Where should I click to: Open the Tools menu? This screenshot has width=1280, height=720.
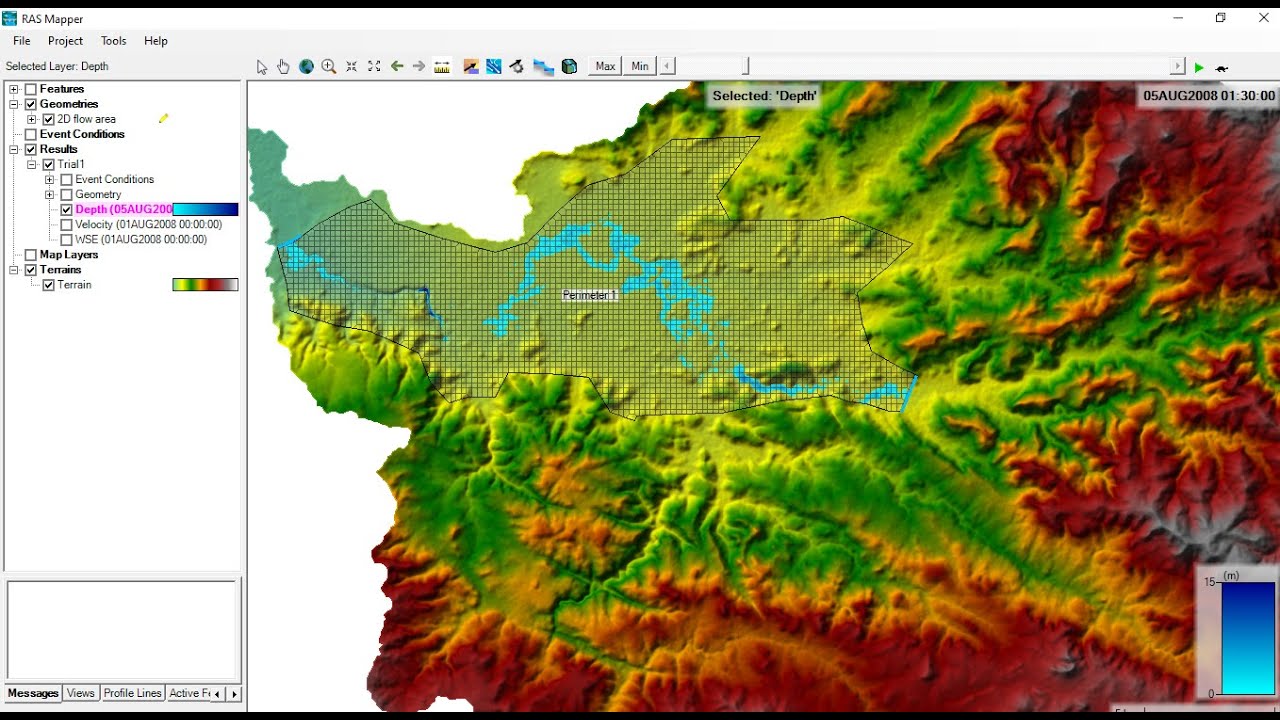point(114,41)
